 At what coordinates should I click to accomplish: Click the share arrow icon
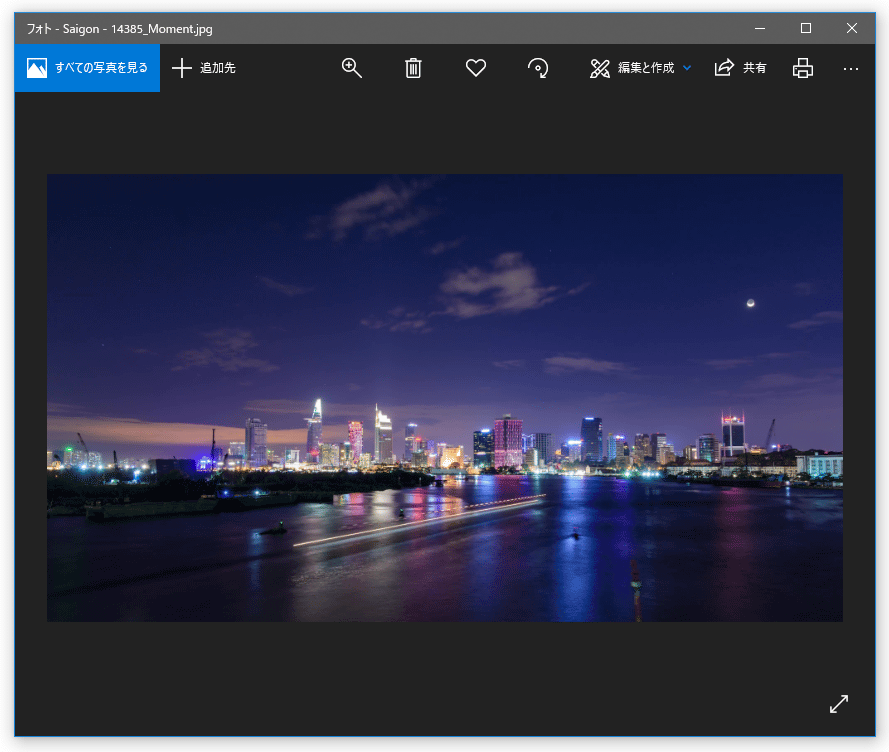724,68
